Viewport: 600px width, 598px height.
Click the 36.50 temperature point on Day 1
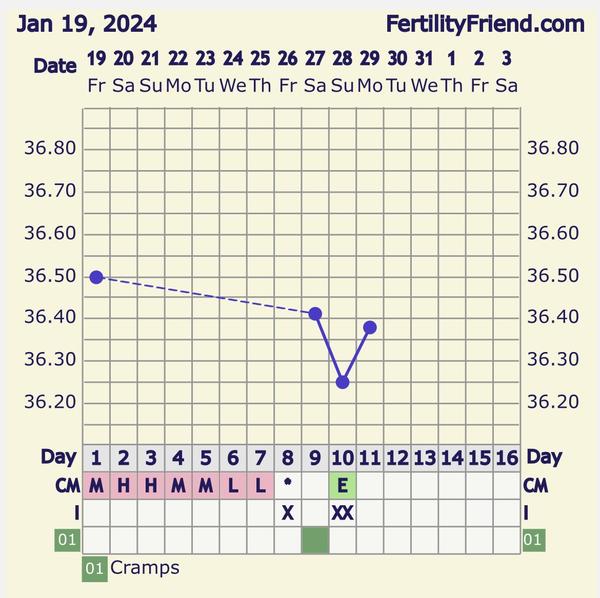[96, 277]
